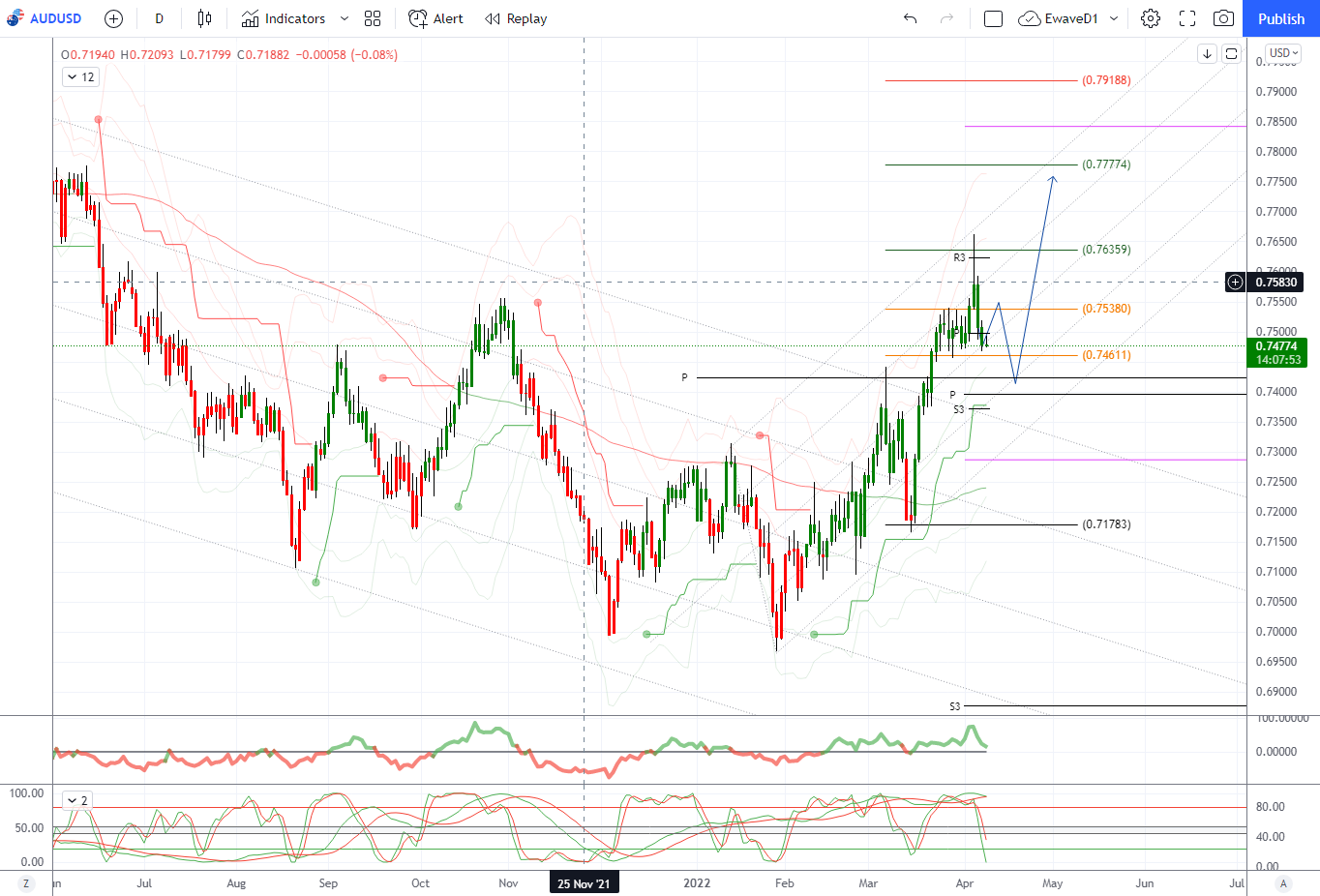Collapse the 12 indicators legend
1320x896 pixels.
81,76
